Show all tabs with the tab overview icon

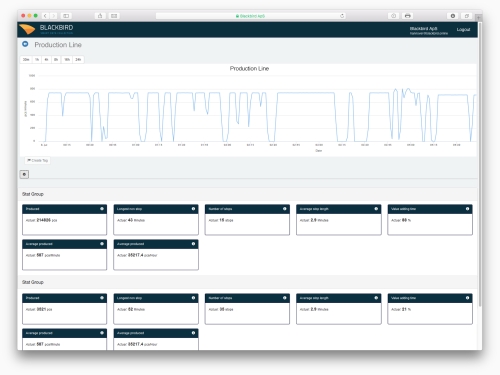(x=467, y=16)
